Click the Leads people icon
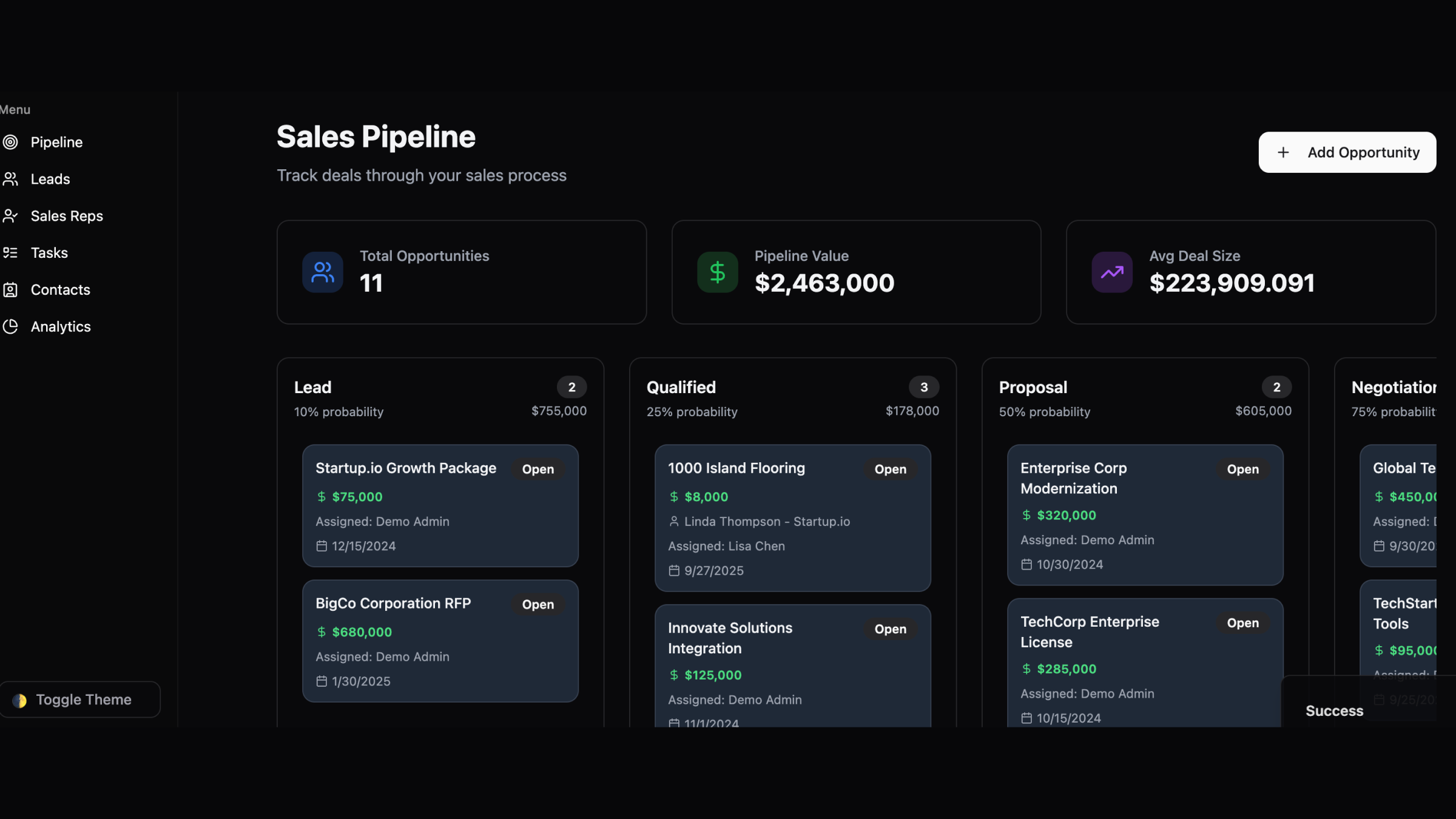Viewport: 1456px width, 819px height. click(x=10, y=179)
